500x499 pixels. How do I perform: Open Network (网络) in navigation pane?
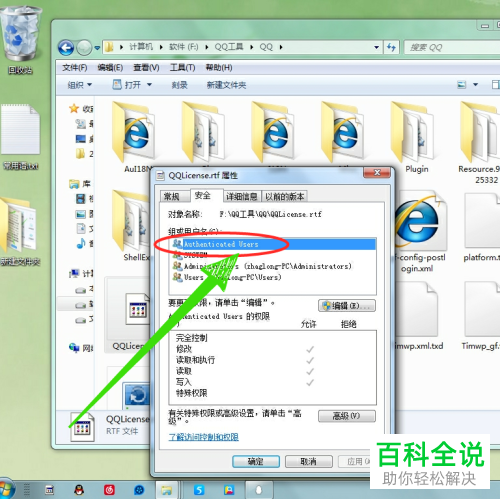pos(81,348)
